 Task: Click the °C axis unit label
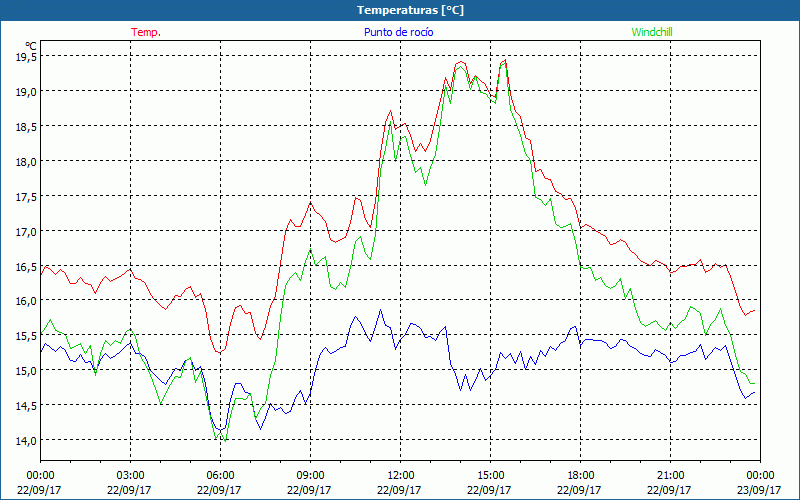click(31, 46)
